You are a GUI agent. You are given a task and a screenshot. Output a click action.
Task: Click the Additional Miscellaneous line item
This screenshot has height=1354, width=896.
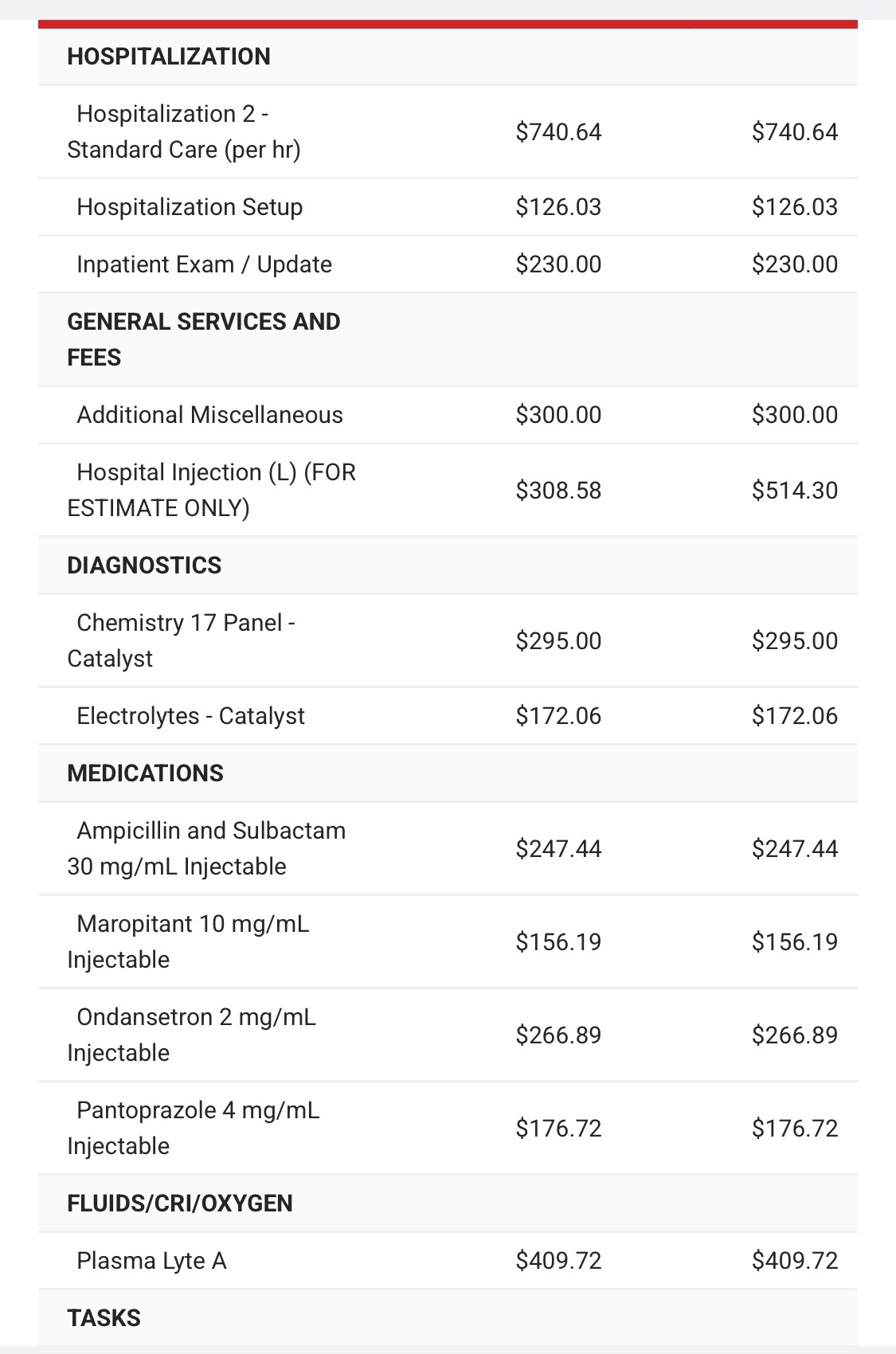pos(448,415)
